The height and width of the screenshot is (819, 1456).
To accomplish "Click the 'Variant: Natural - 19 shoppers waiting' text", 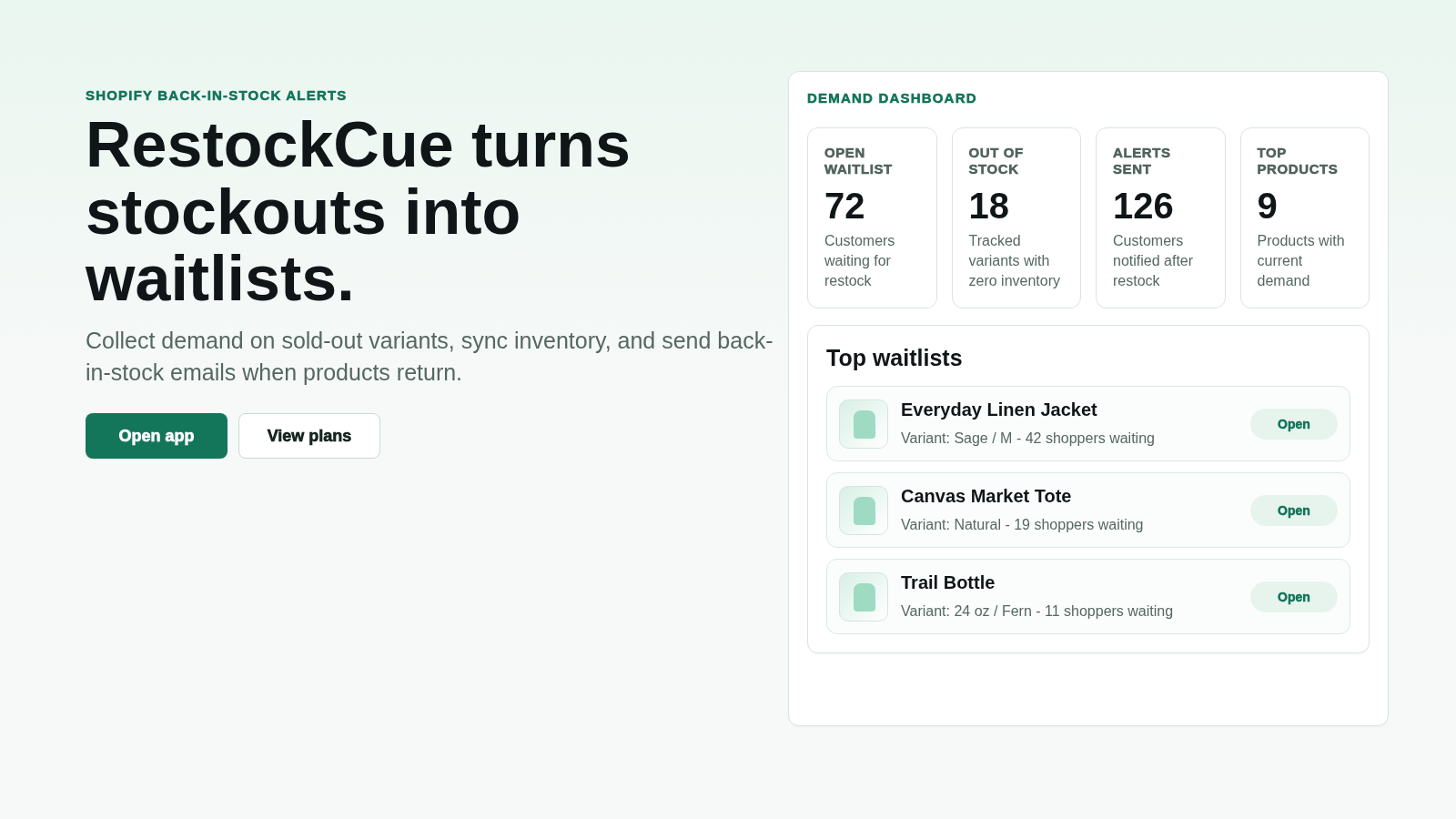I will tap(1022, 524).
